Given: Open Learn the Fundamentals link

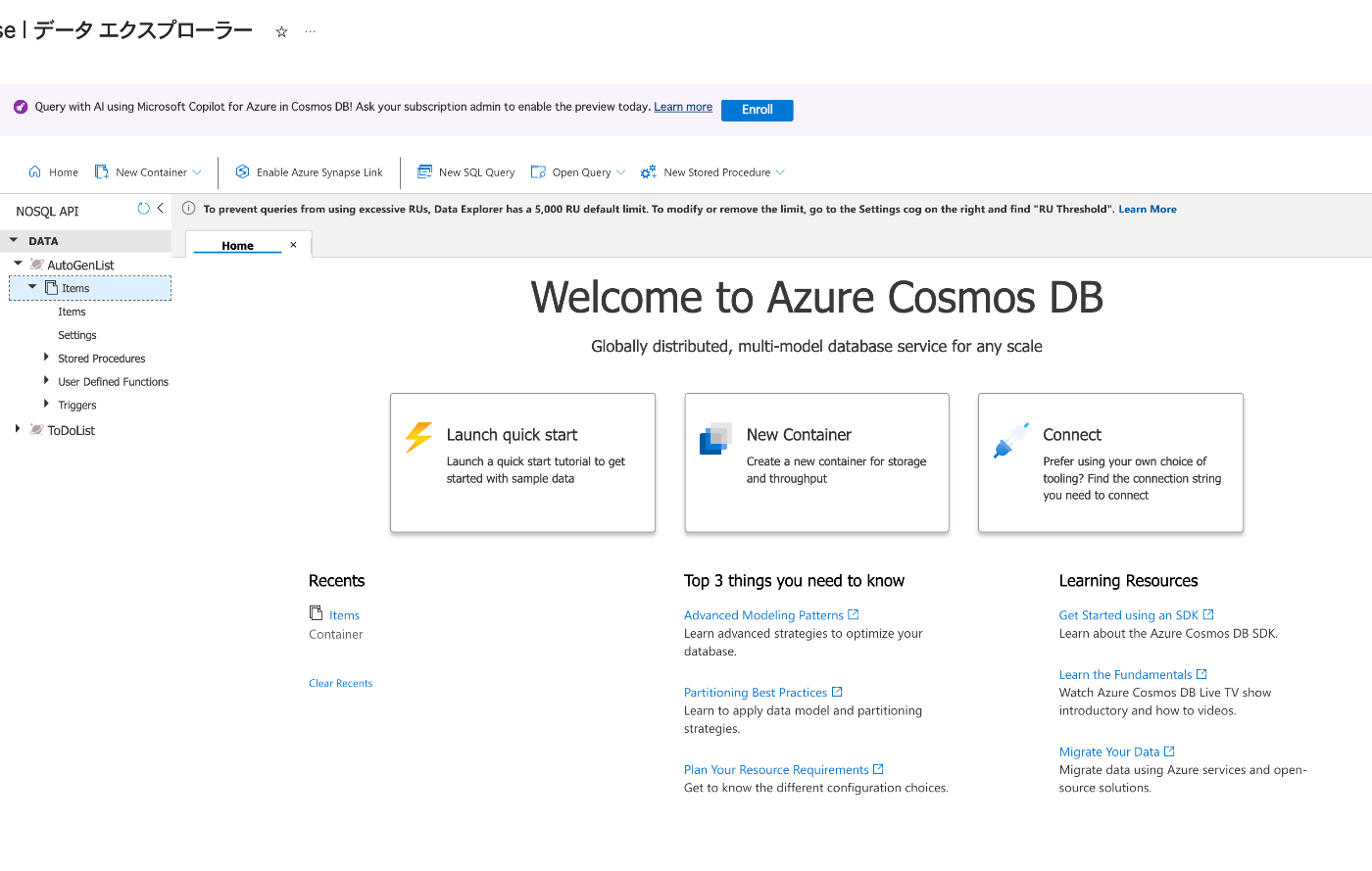Looking at the screenshot, I should click(x=1133, y=675).
